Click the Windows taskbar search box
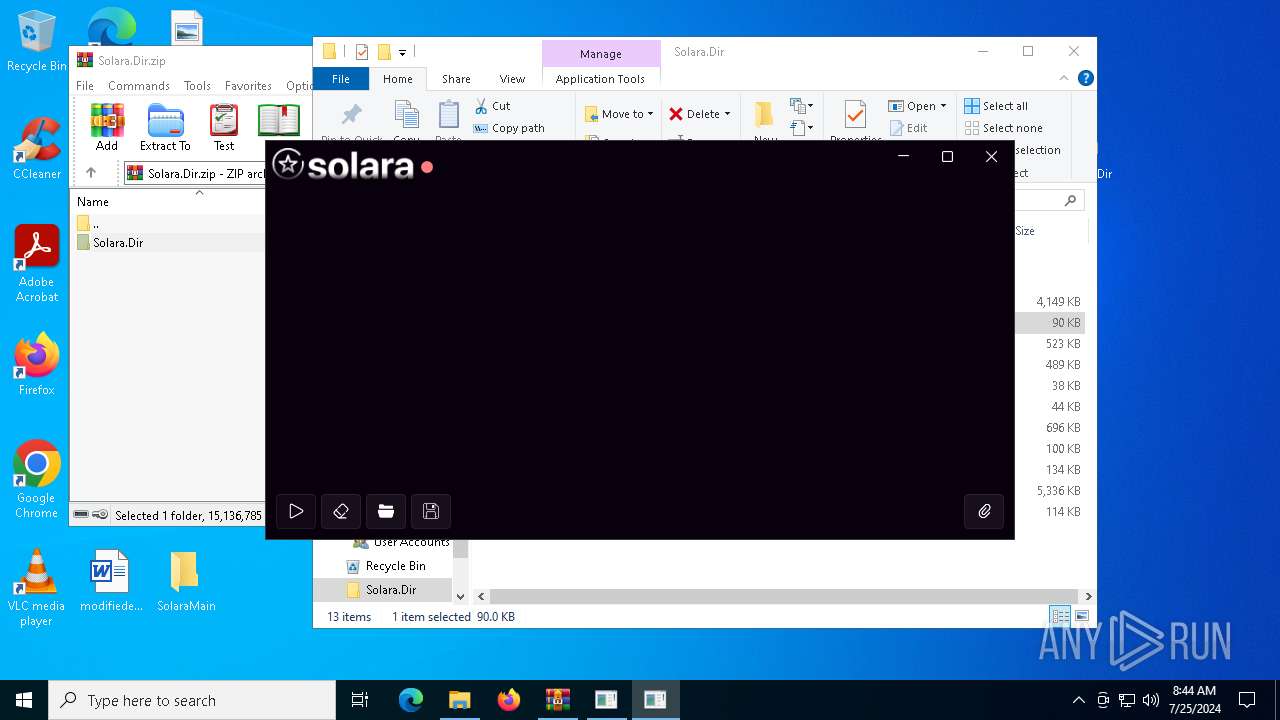Screen dimensions: 1280x720 (x=192, y=700)
